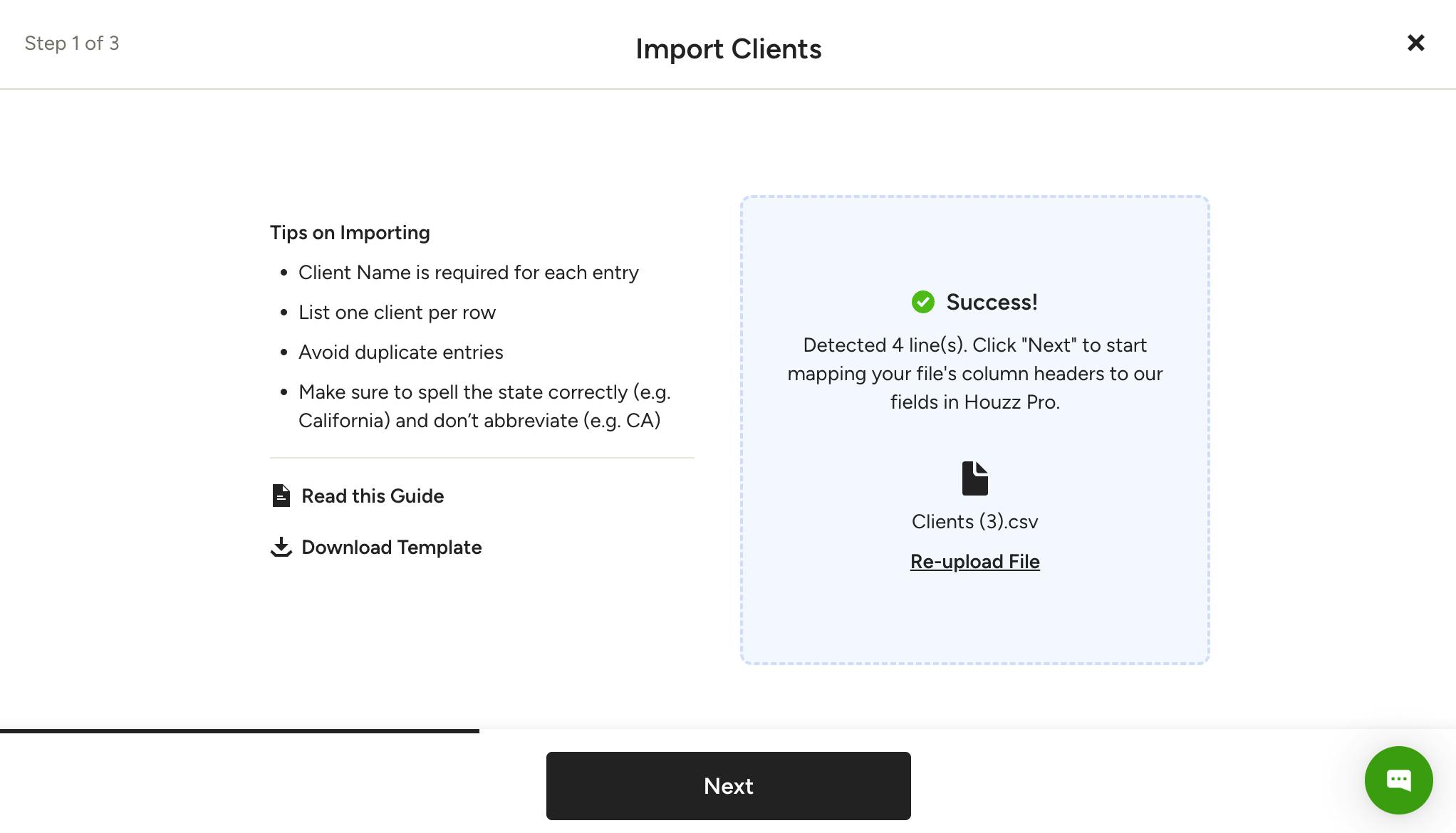Image resolution: width=1456 pixels, height=833 pixels.
Task: Click the download arrow icon
Action: (281, 547)
